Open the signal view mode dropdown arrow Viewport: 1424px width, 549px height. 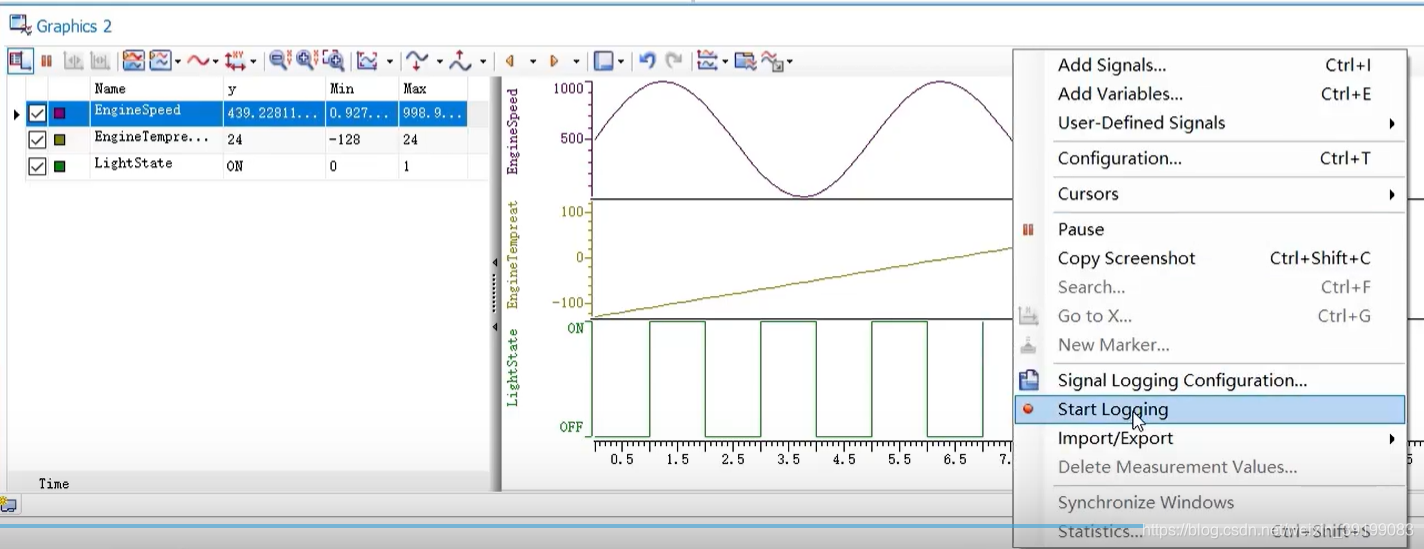(x=178, y=62)
